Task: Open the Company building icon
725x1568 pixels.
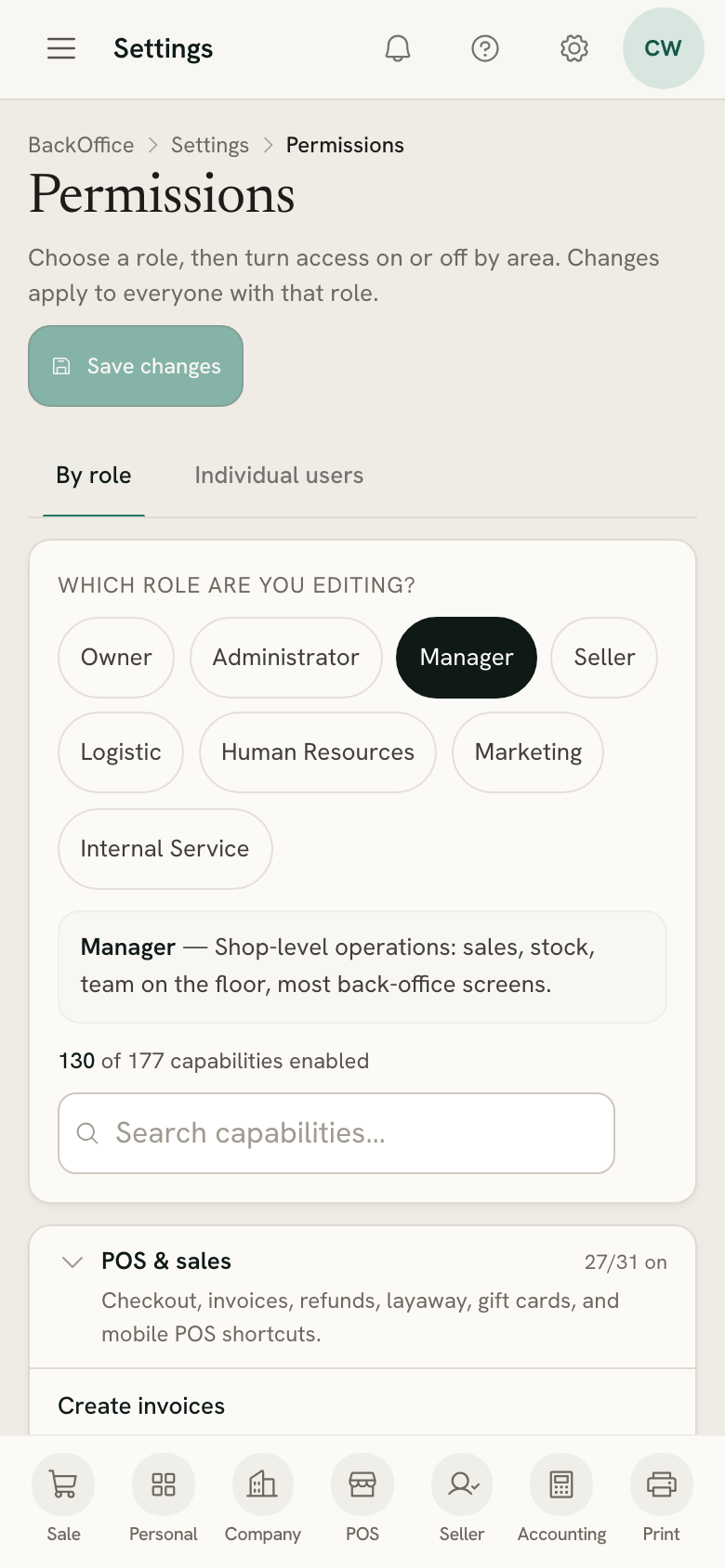Action: (x=263, y=1484)
